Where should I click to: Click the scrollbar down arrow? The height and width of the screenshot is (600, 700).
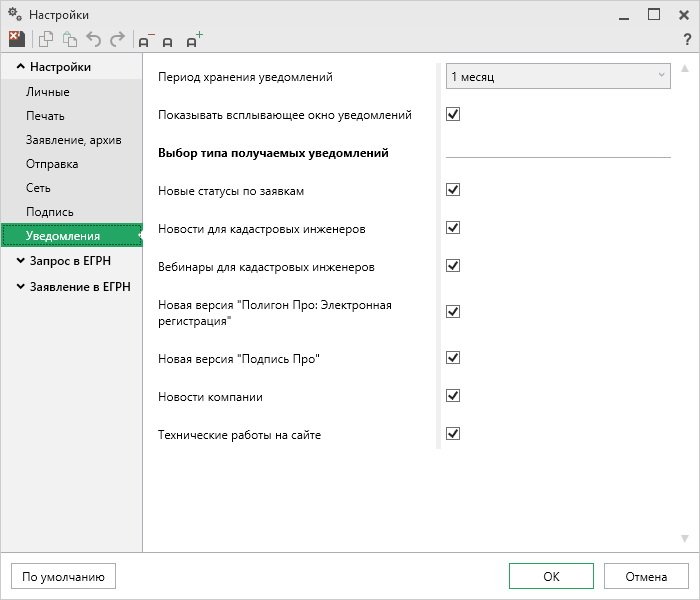[x=685, y=538]
